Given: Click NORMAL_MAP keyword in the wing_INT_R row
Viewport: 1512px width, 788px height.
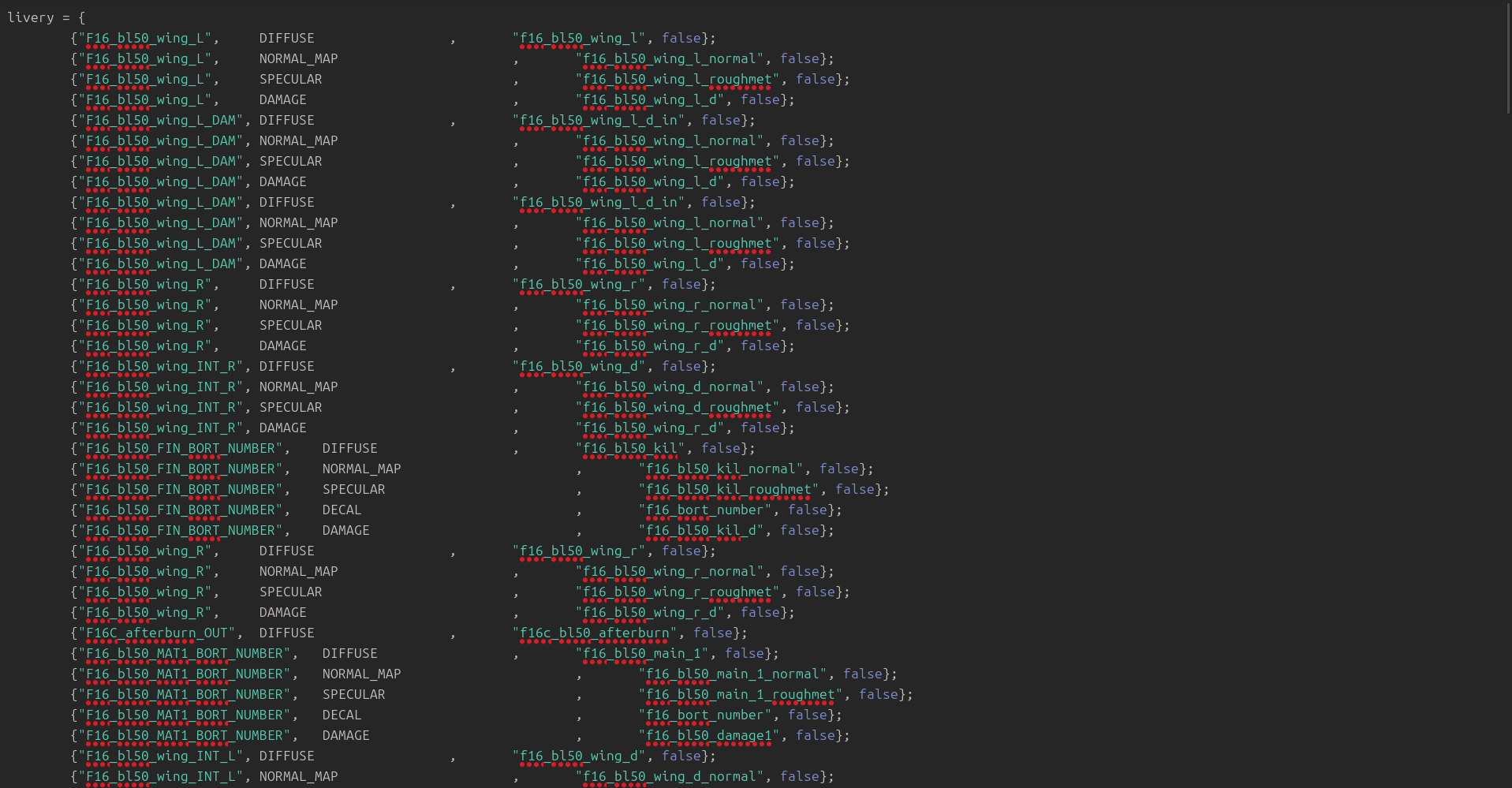Looking at the screenshot, I should pyautogui.click(x=299, y=387).
